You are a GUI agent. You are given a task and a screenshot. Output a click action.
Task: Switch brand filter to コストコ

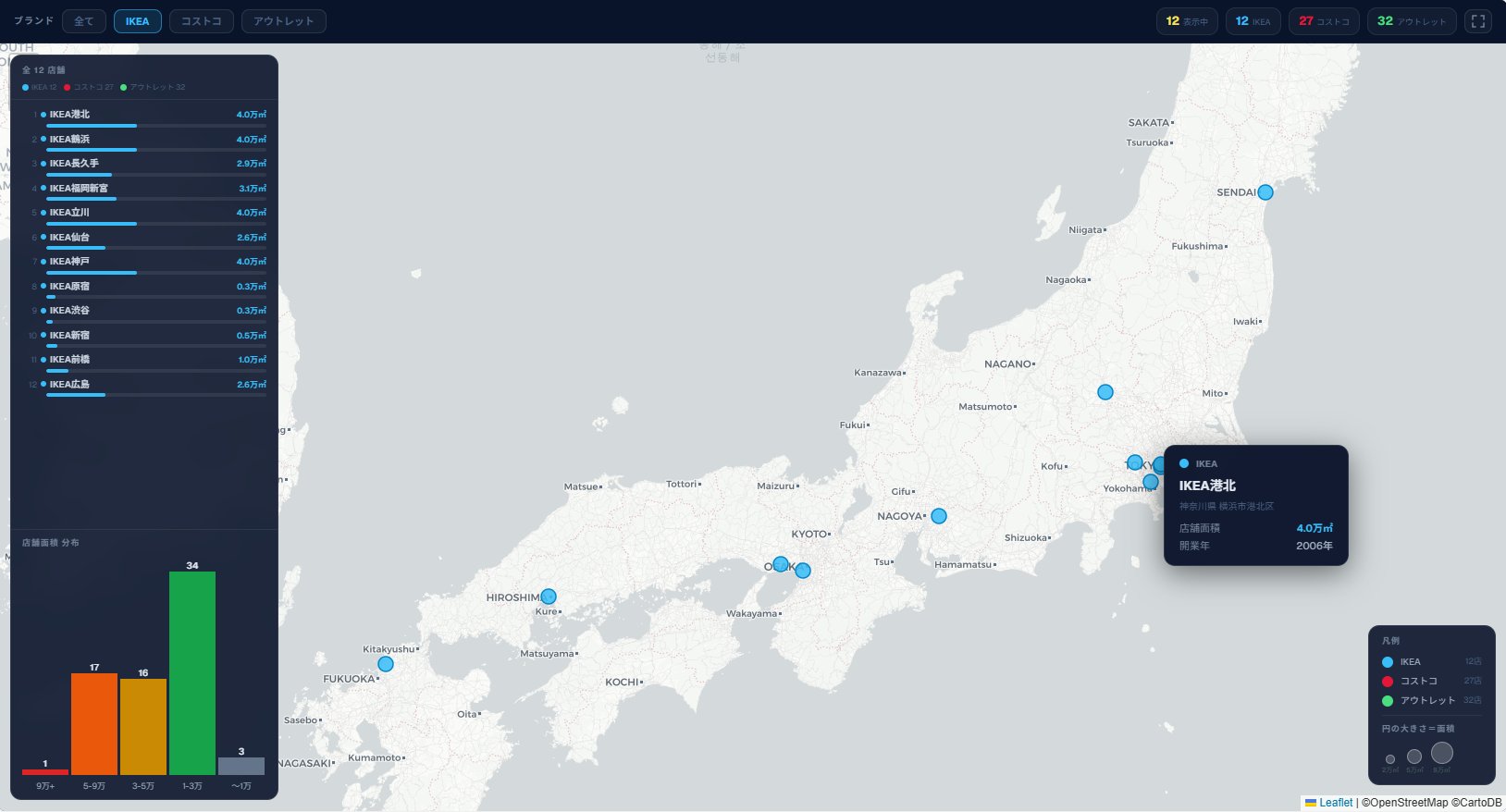point(202,21)
